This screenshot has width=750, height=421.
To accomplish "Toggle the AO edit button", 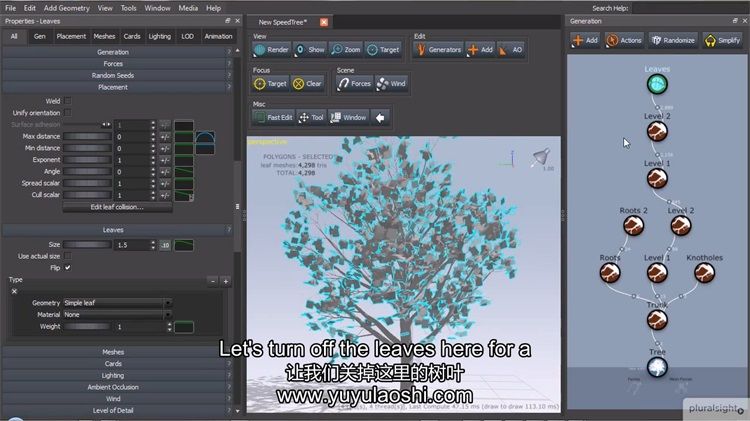I will [511, 49].
